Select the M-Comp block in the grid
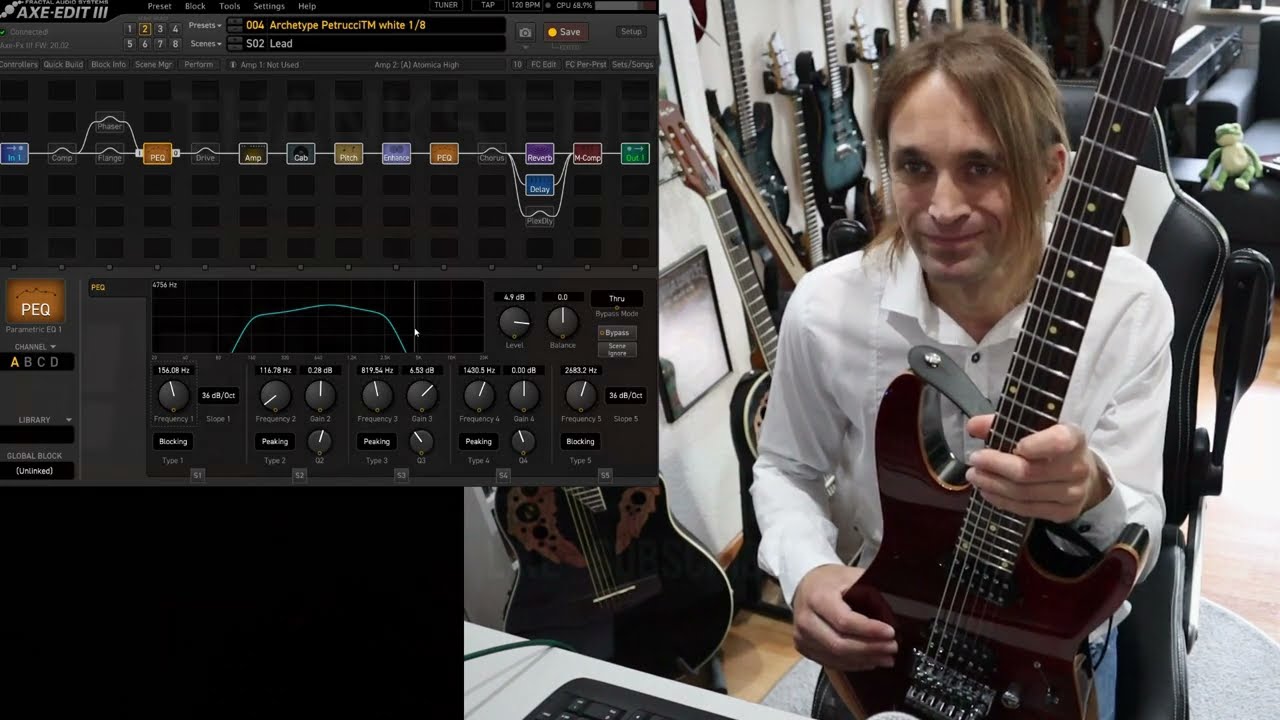Viewport: 1280px width, 720px height. (587, 154)
